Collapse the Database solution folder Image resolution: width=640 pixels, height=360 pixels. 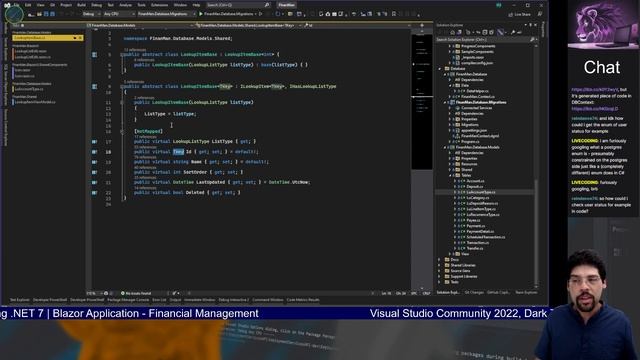pos(440,69)
